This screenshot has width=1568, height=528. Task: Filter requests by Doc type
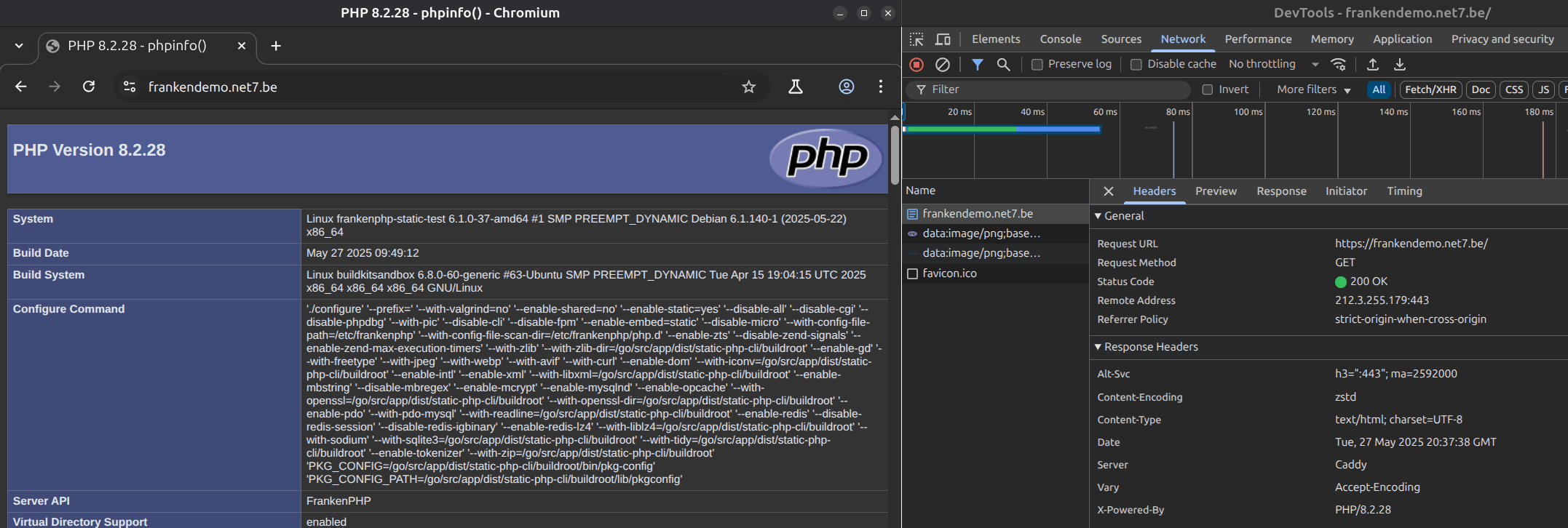coord(1481,89)
